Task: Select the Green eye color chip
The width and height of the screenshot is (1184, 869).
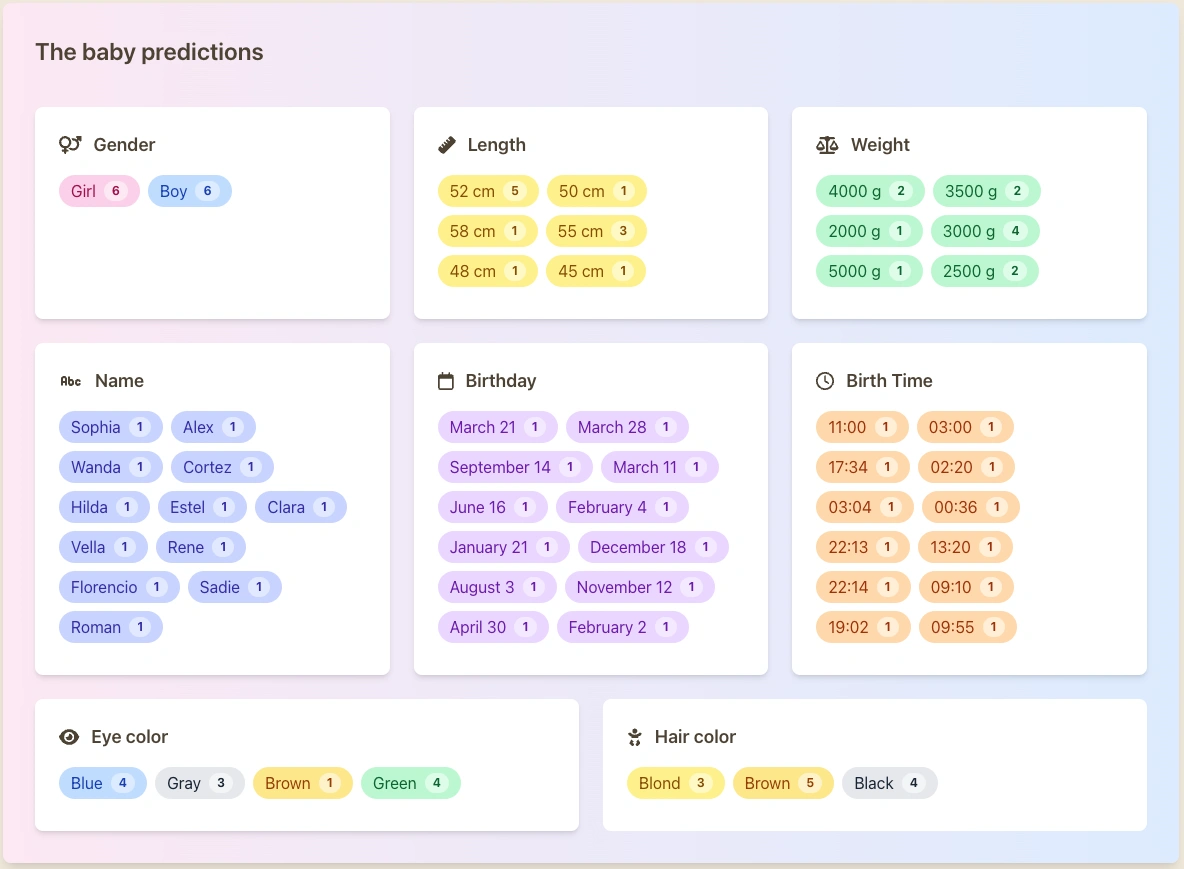Action: [x=410, y=783]
